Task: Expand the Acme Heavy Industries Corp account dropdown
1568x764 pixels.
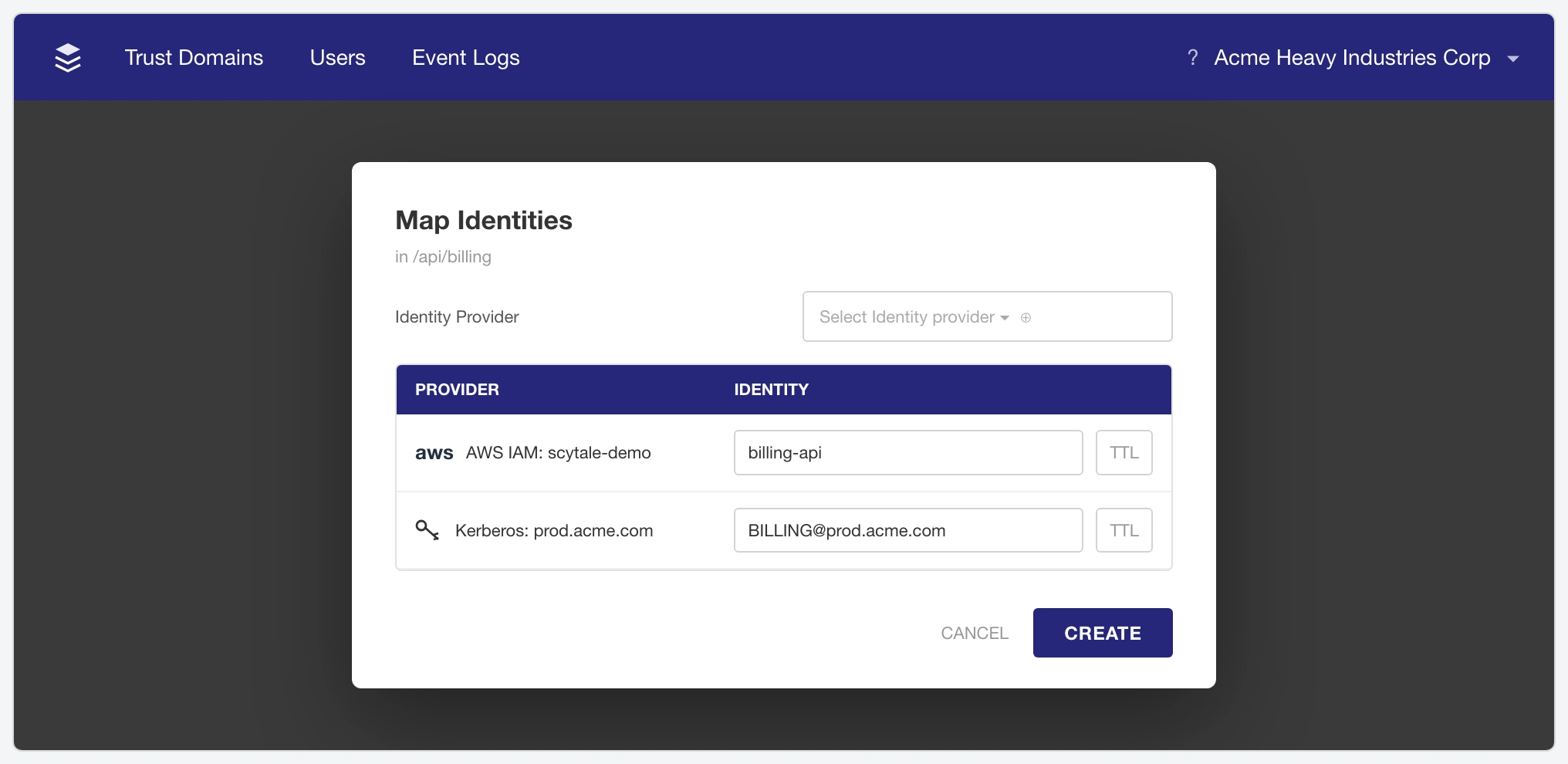Action: 1366,58
